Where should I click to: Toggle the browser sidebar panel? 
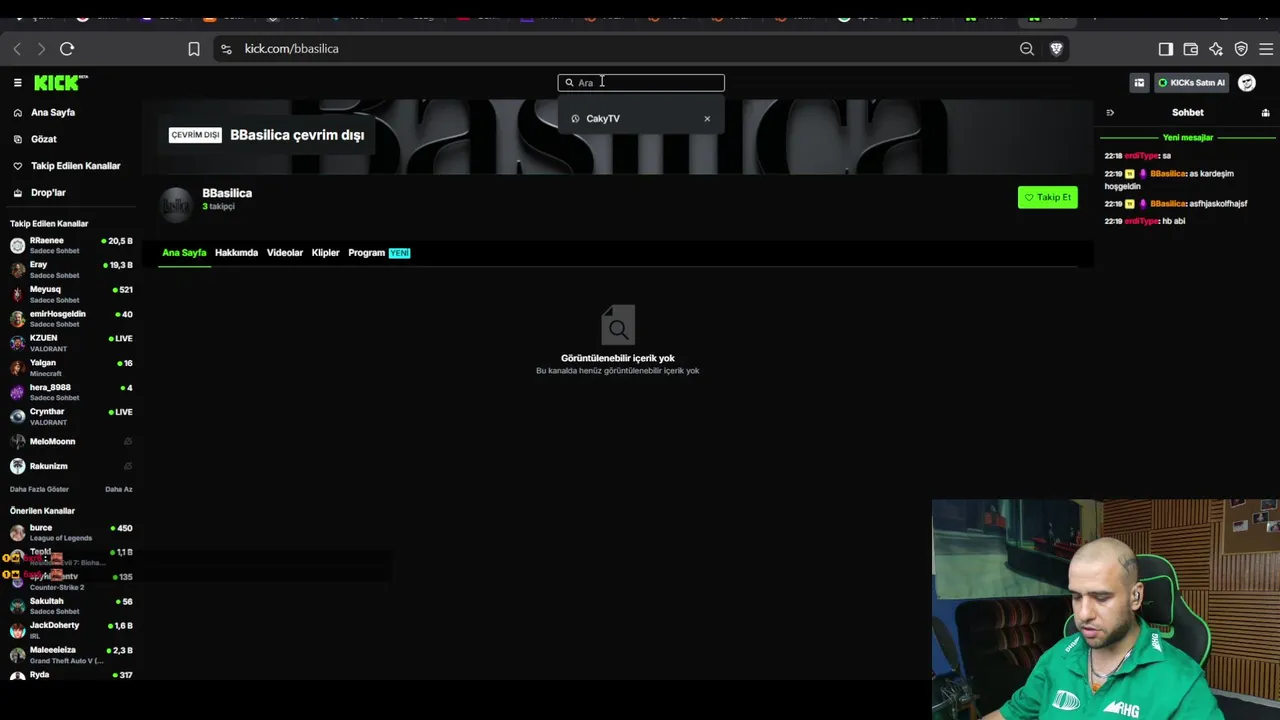pos(1166,49)
